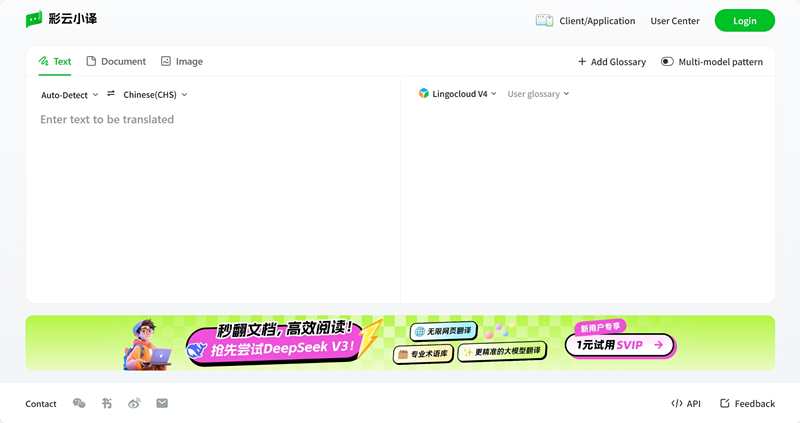The width and height of the screenshot is (800, 423).
Task: Click the Image tab picture icon
Action: pyautogui.click(x=166, y=61)
